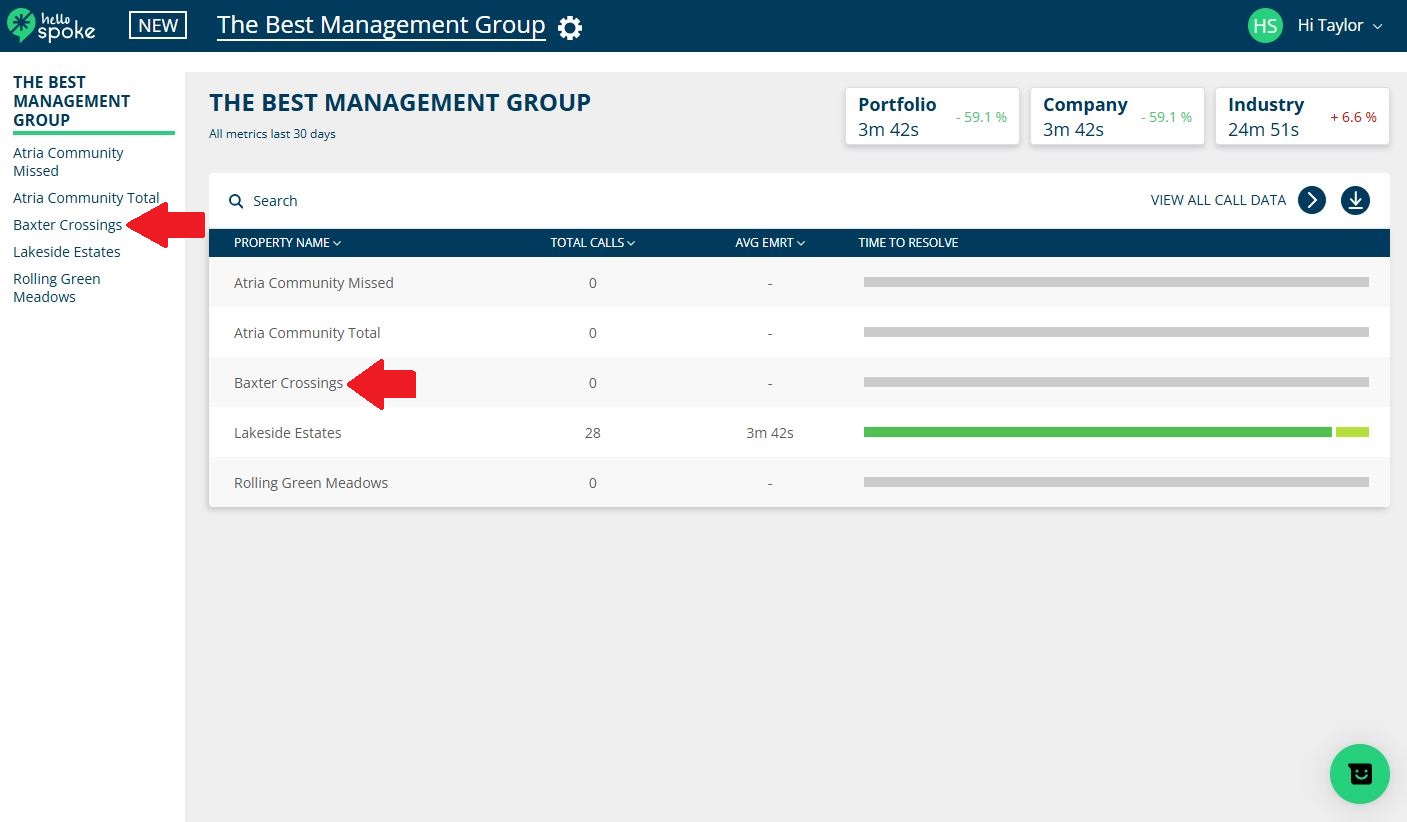Open settings via the gear icon
Image resolution: width=1407 pixels, height=822 pixels.
[x=569, y=27]
